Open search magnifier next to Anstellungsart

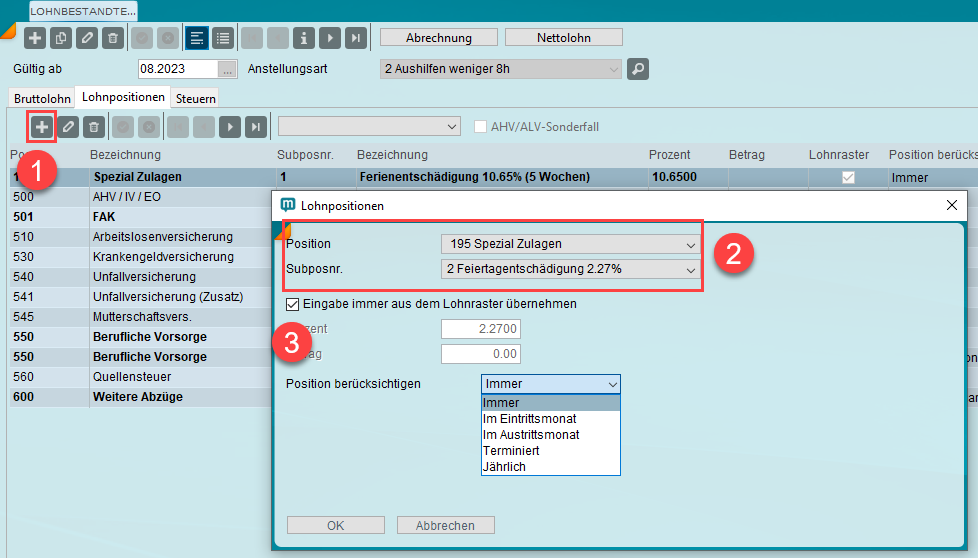coord(637,69)
